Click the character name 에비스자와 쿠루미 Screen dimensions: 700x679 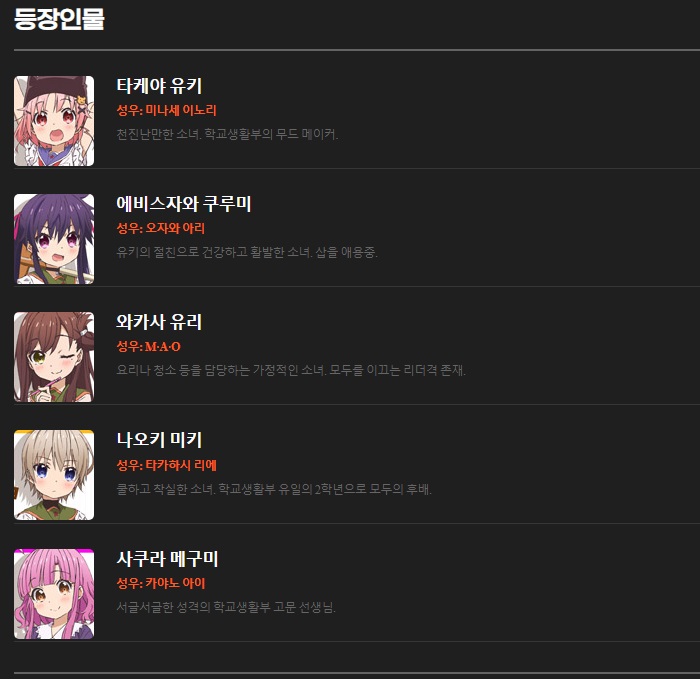[x=184, y=204]
